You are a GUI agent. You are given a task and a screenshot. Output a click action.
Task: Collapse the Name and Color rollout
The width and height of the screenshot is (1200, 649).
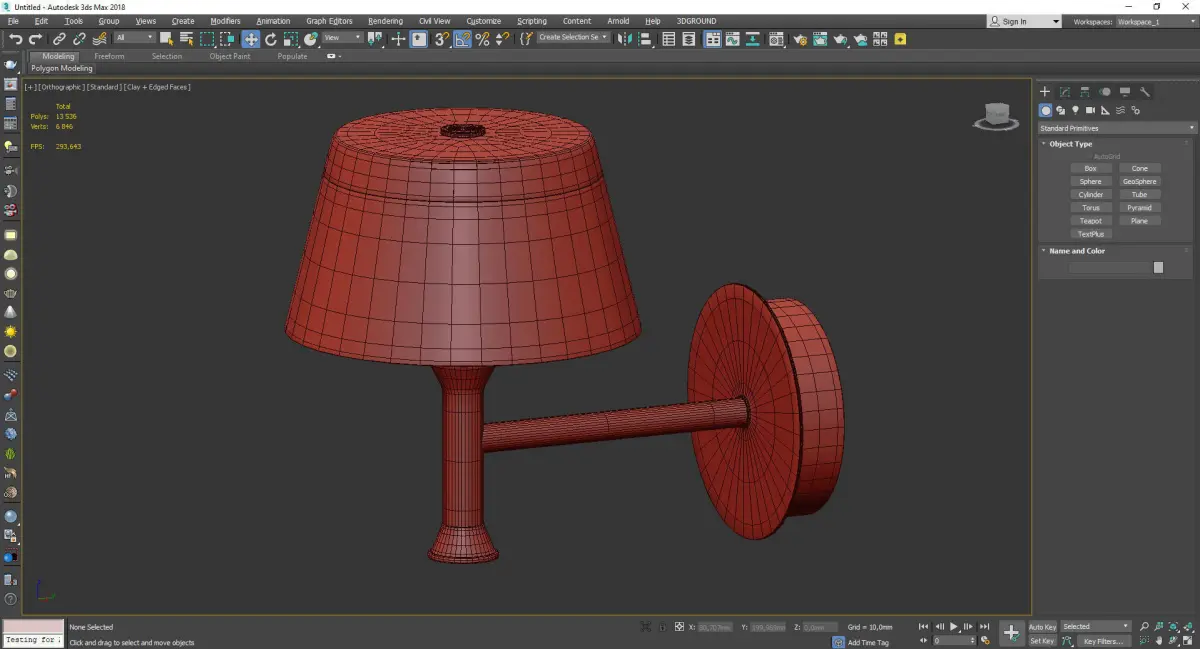(x=1077, y=251)
